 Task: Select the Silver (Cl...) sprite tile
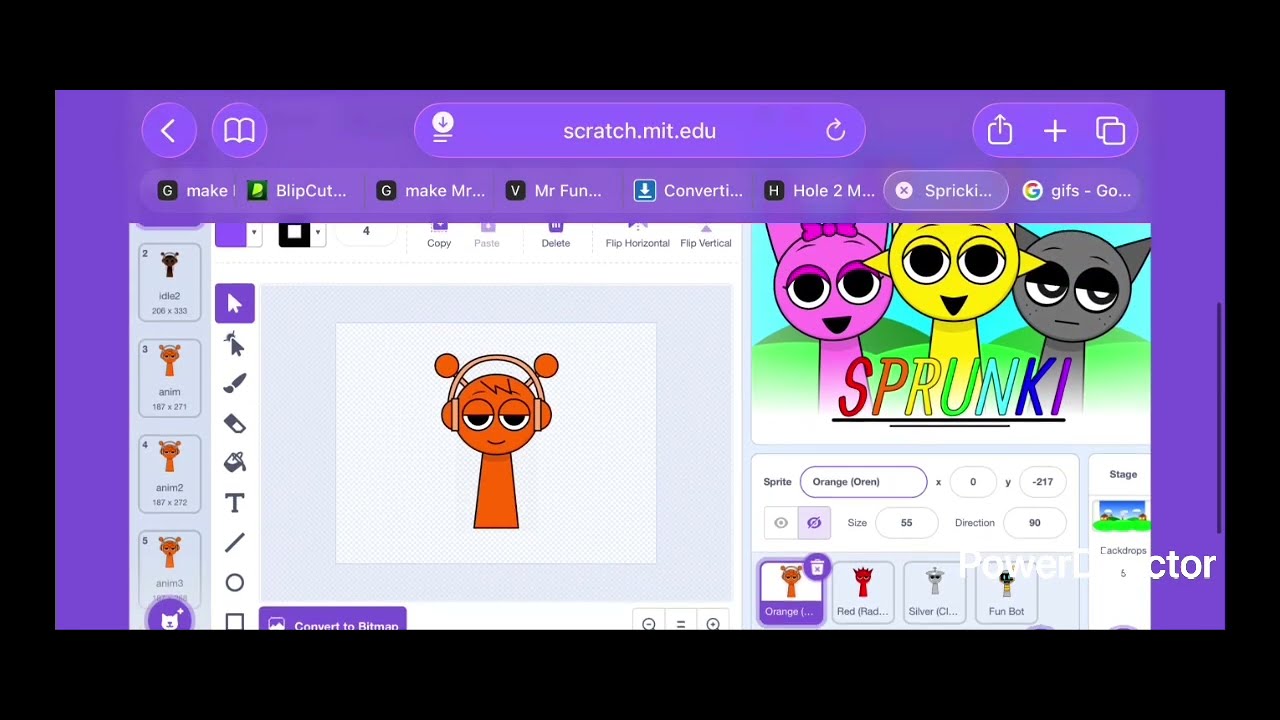coord(934,592)
